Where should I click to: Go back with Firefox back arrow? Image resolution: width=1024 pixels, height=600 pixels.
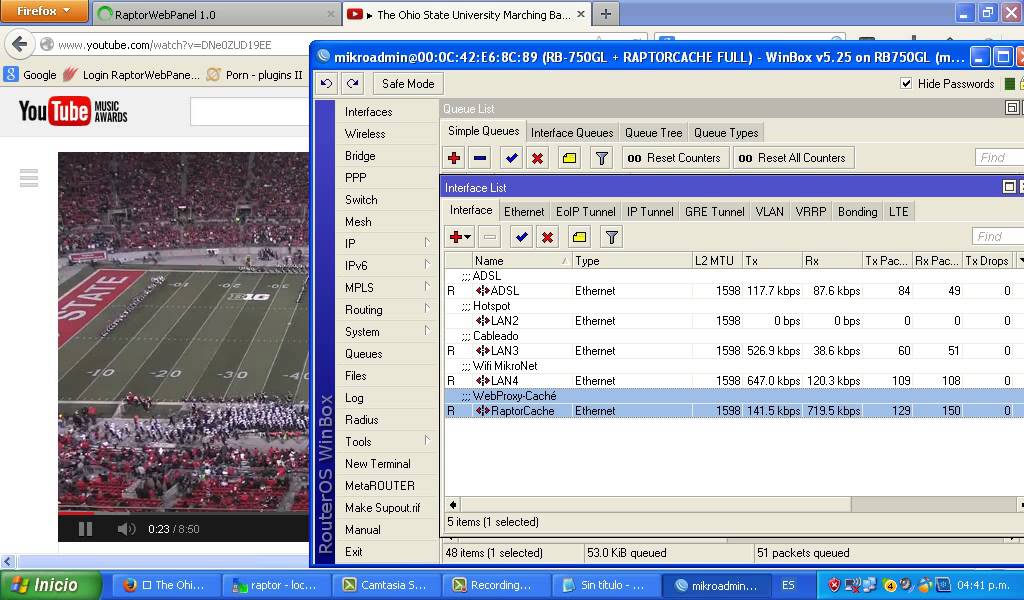[x=20, y=44]
